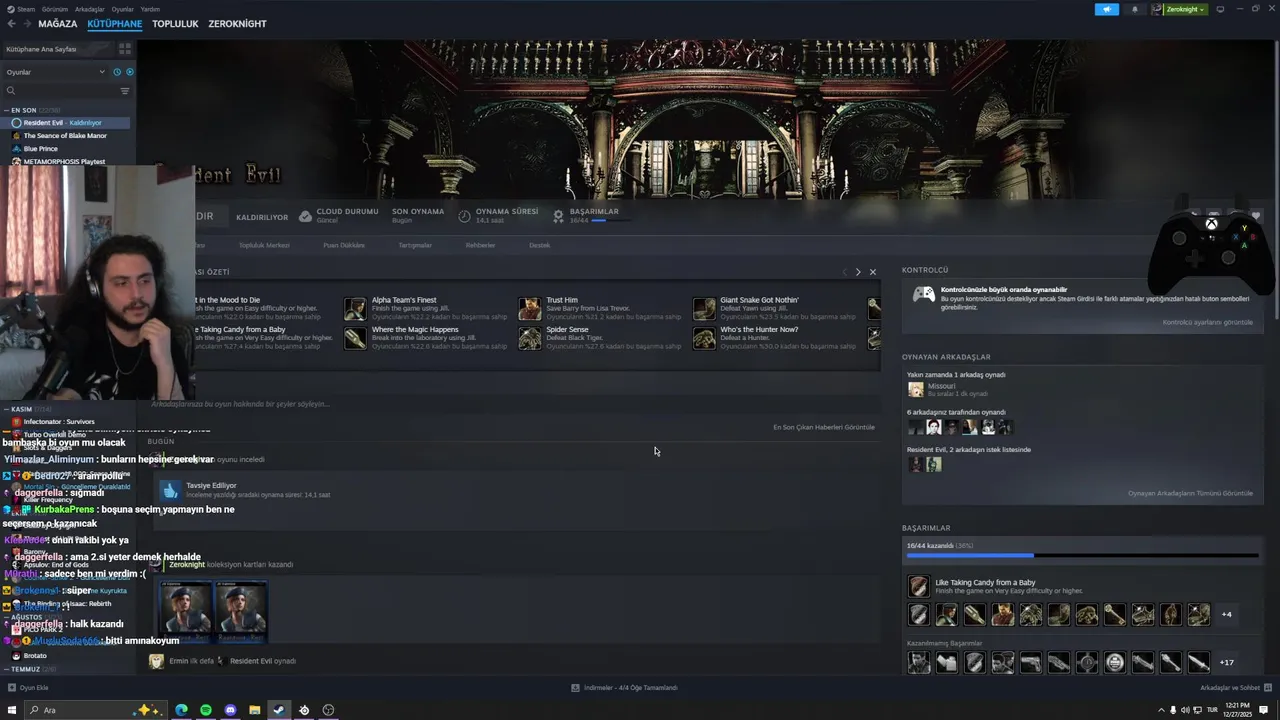Expand the Oyunlar filter dropdown
1280x720 pixels.
coord(55,72)
